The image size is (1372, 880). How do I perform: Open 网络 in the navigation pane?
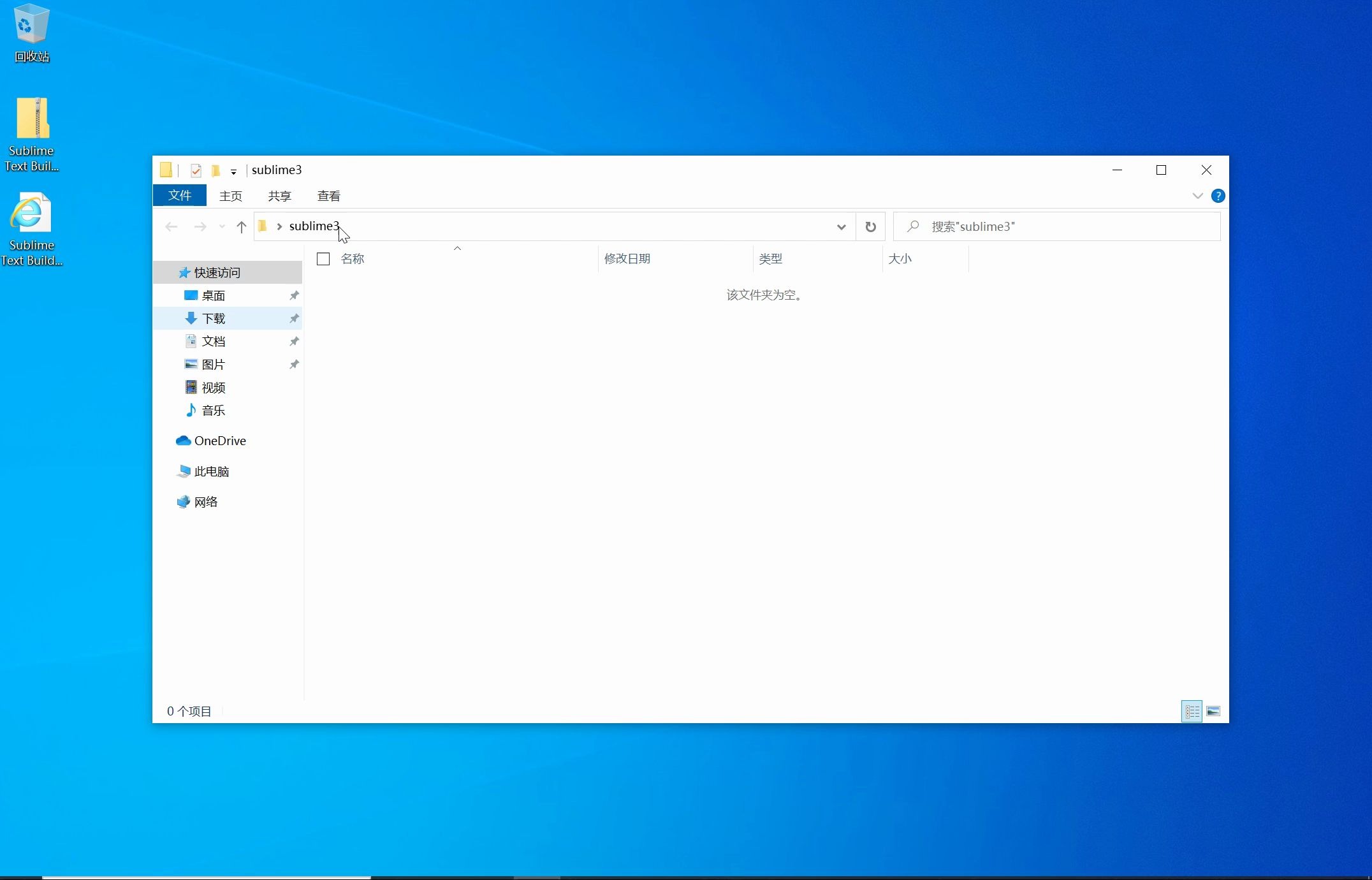tap(228, 502)
